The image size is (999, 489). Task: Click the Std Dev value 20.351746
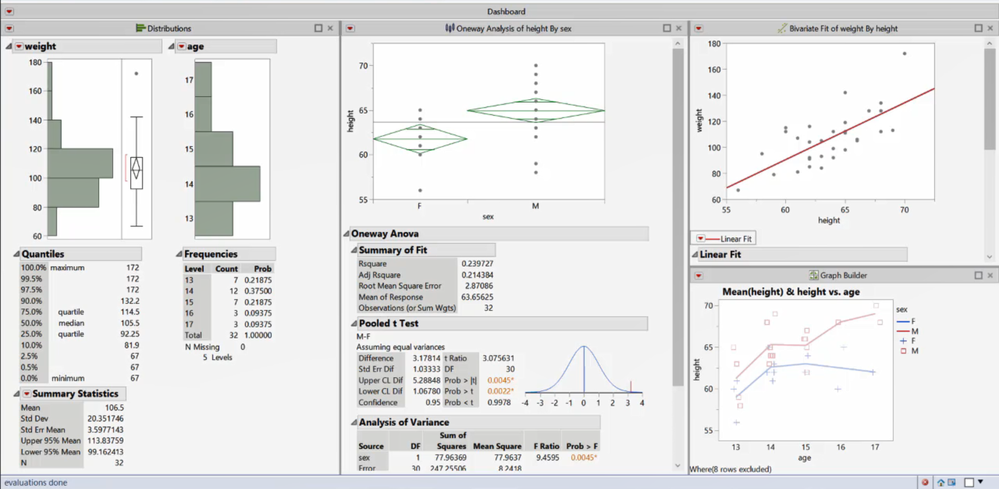point(105,418)
